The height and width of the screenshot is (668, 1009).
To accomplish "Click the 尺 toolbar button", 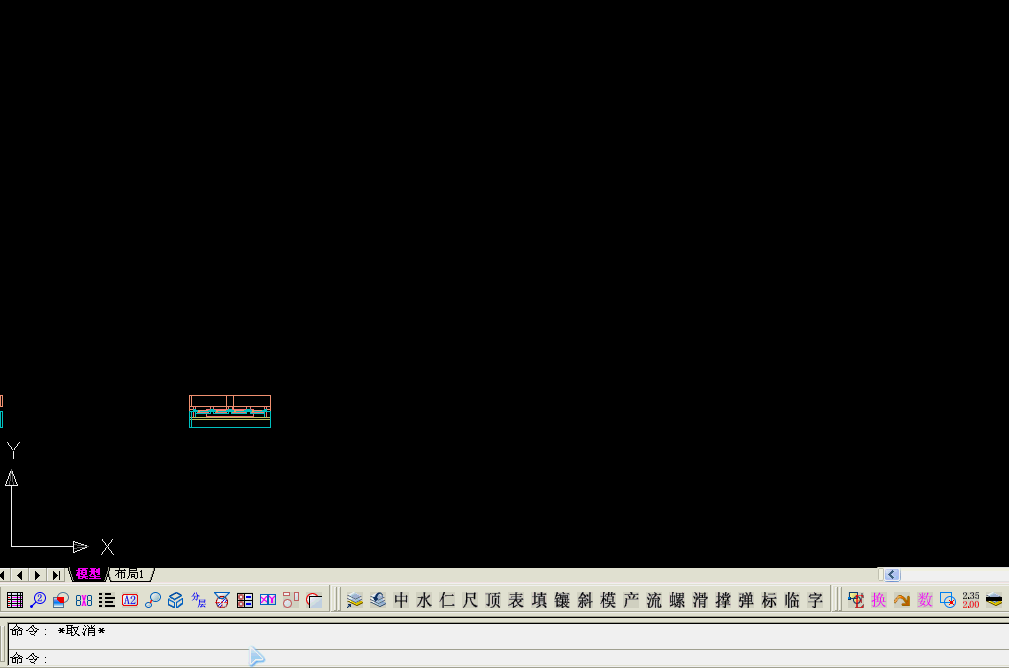I will click(470, 600).
